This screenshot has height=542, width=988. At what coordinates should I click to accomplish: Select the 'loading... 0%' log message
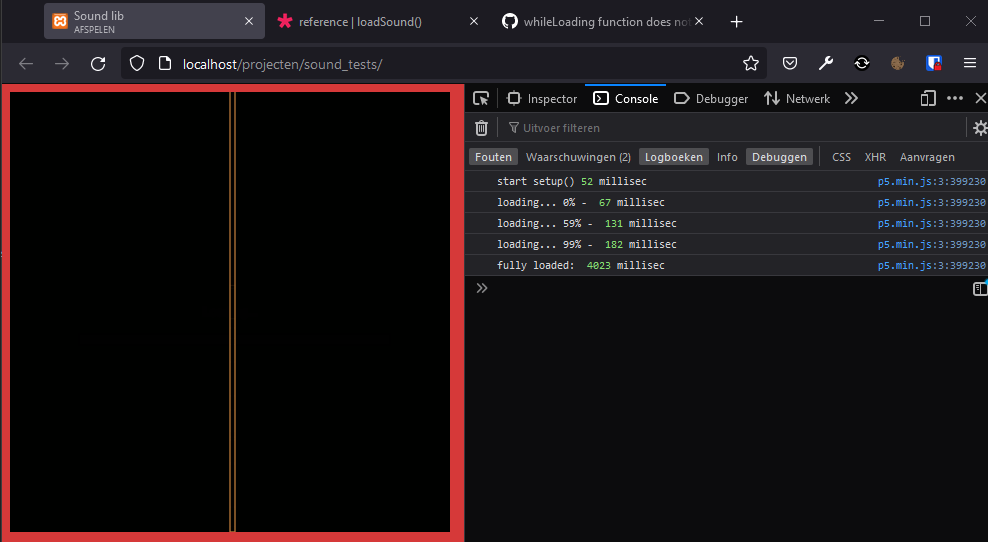[x=580, y=202]
